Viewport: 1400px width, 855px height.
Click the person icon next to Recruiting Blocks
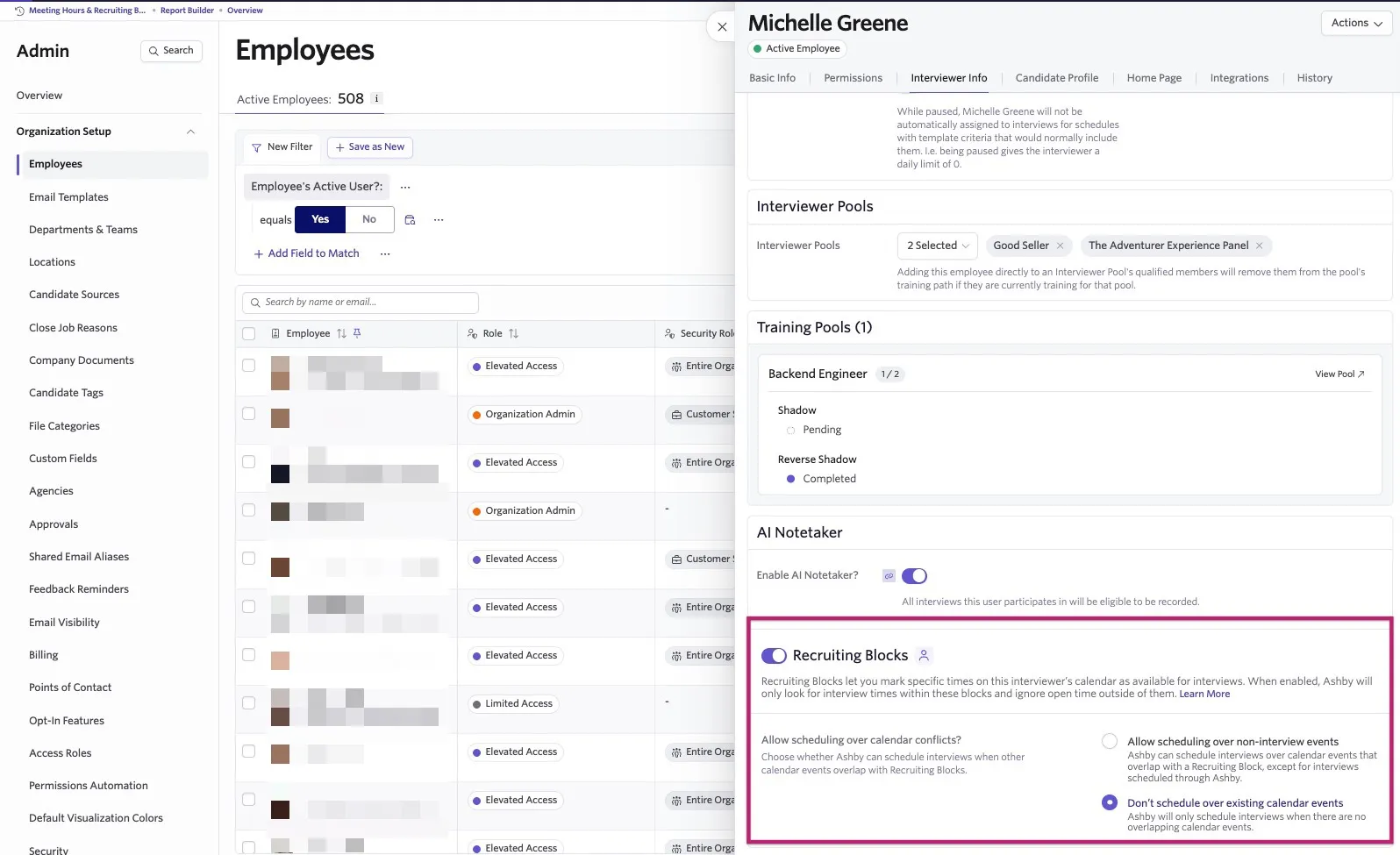click(x=924, y=655)
